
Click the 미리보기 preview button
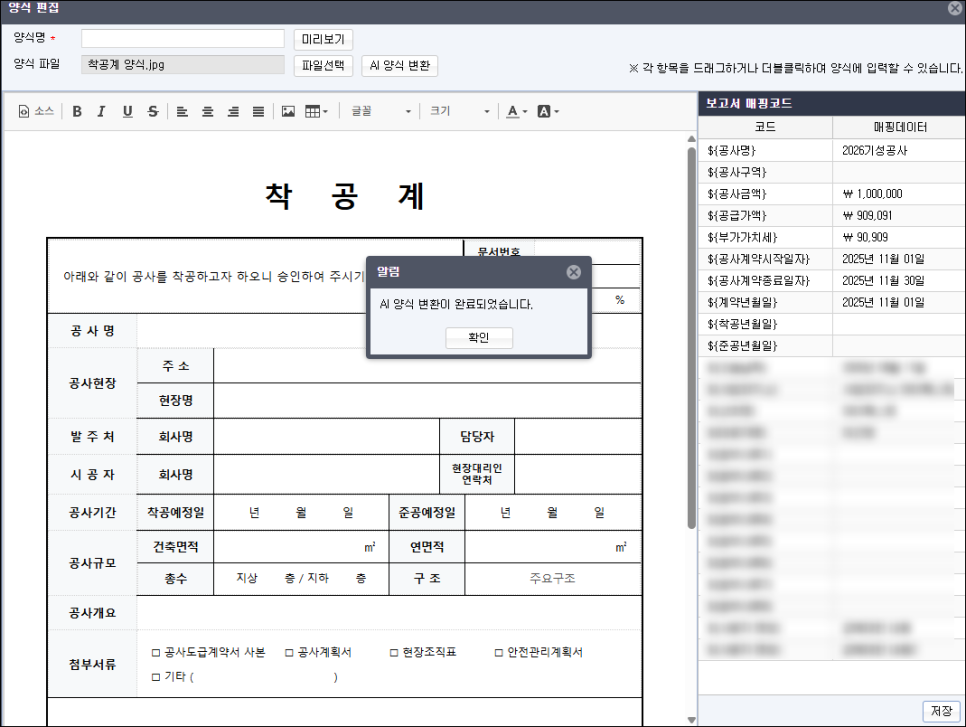(323, 39)
